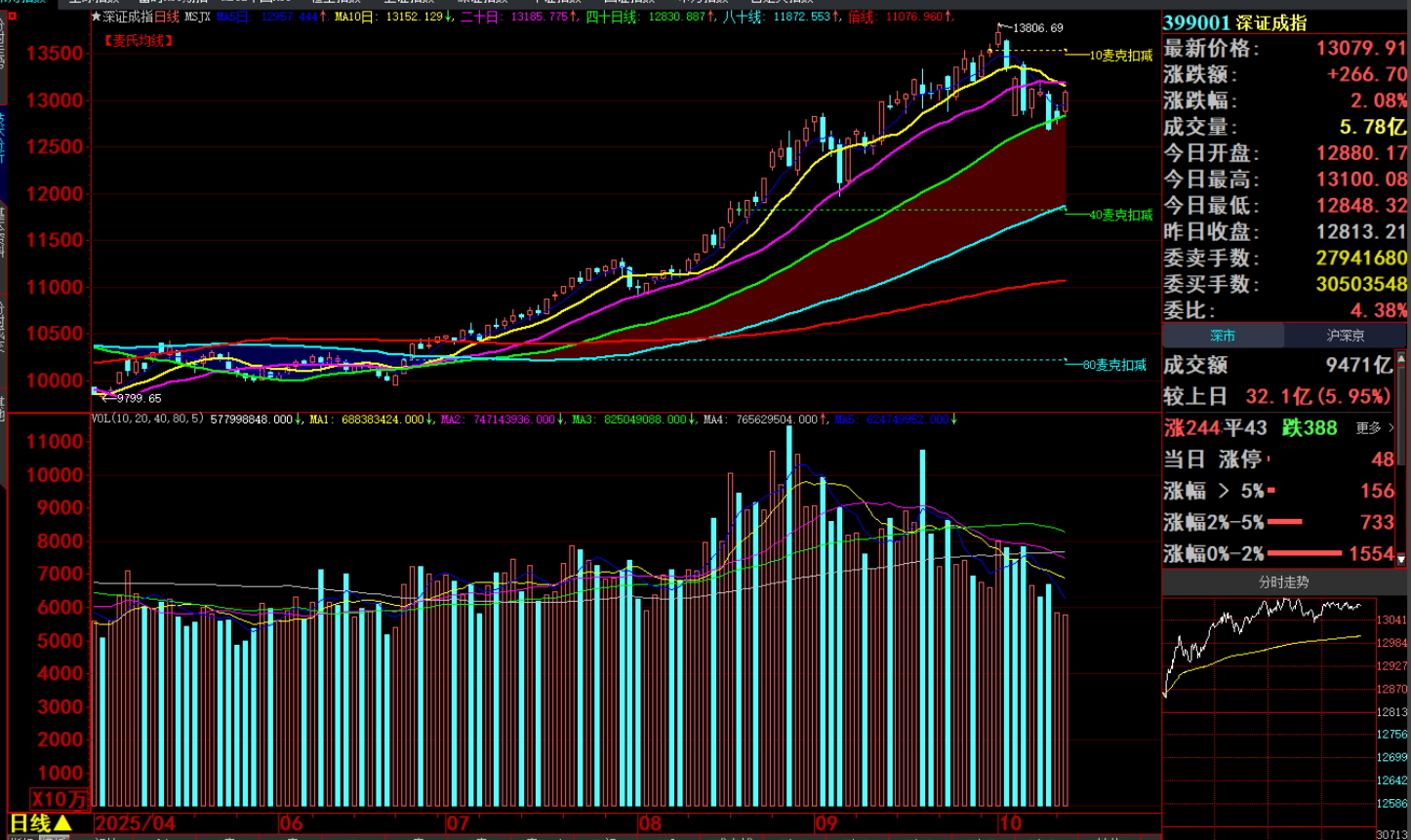Open VOL indicator parameters label
Screen dimensions: 1411x840
coord(148,420)
